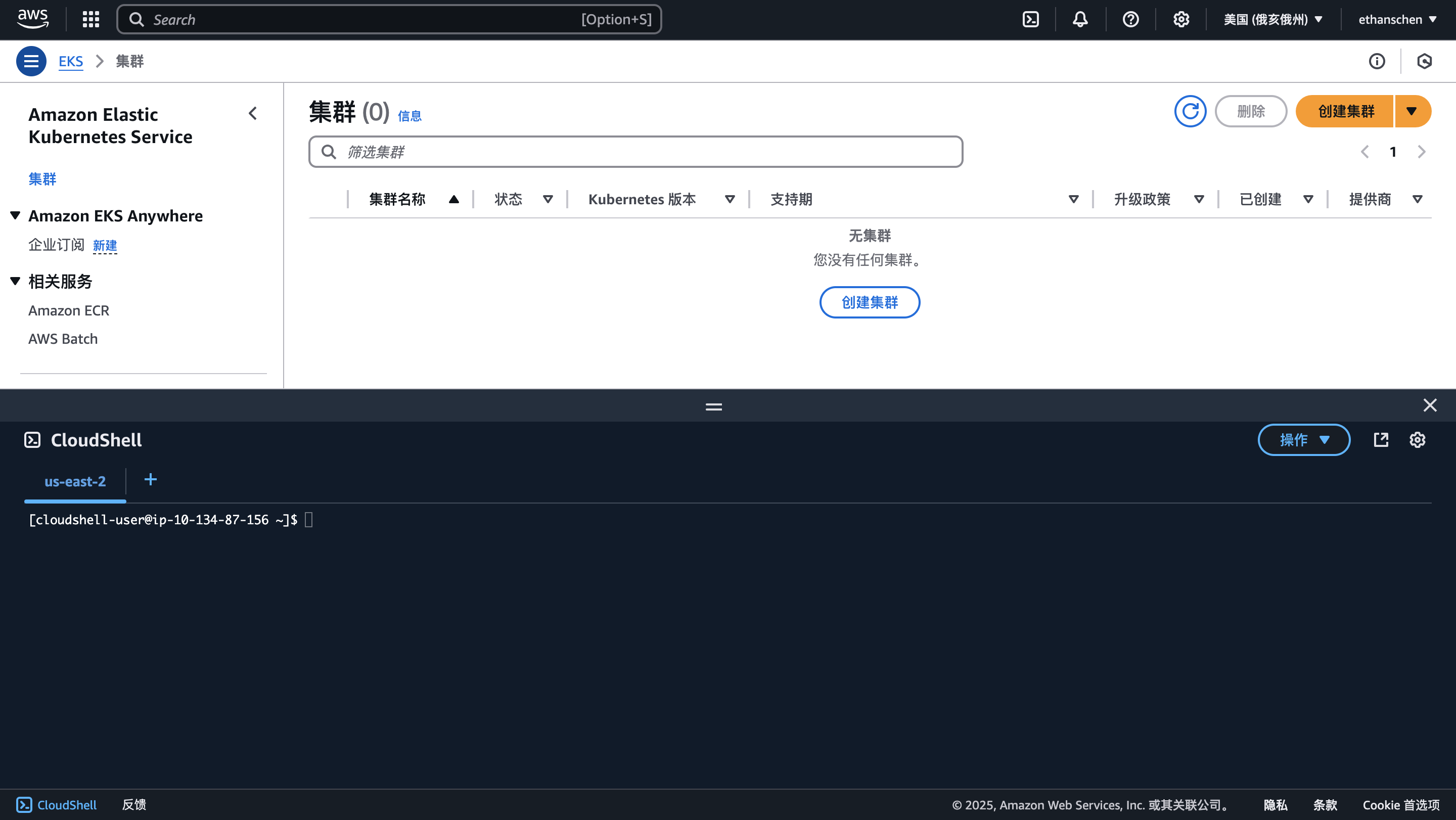Open the info panel icon

[x=1377, y=61]
